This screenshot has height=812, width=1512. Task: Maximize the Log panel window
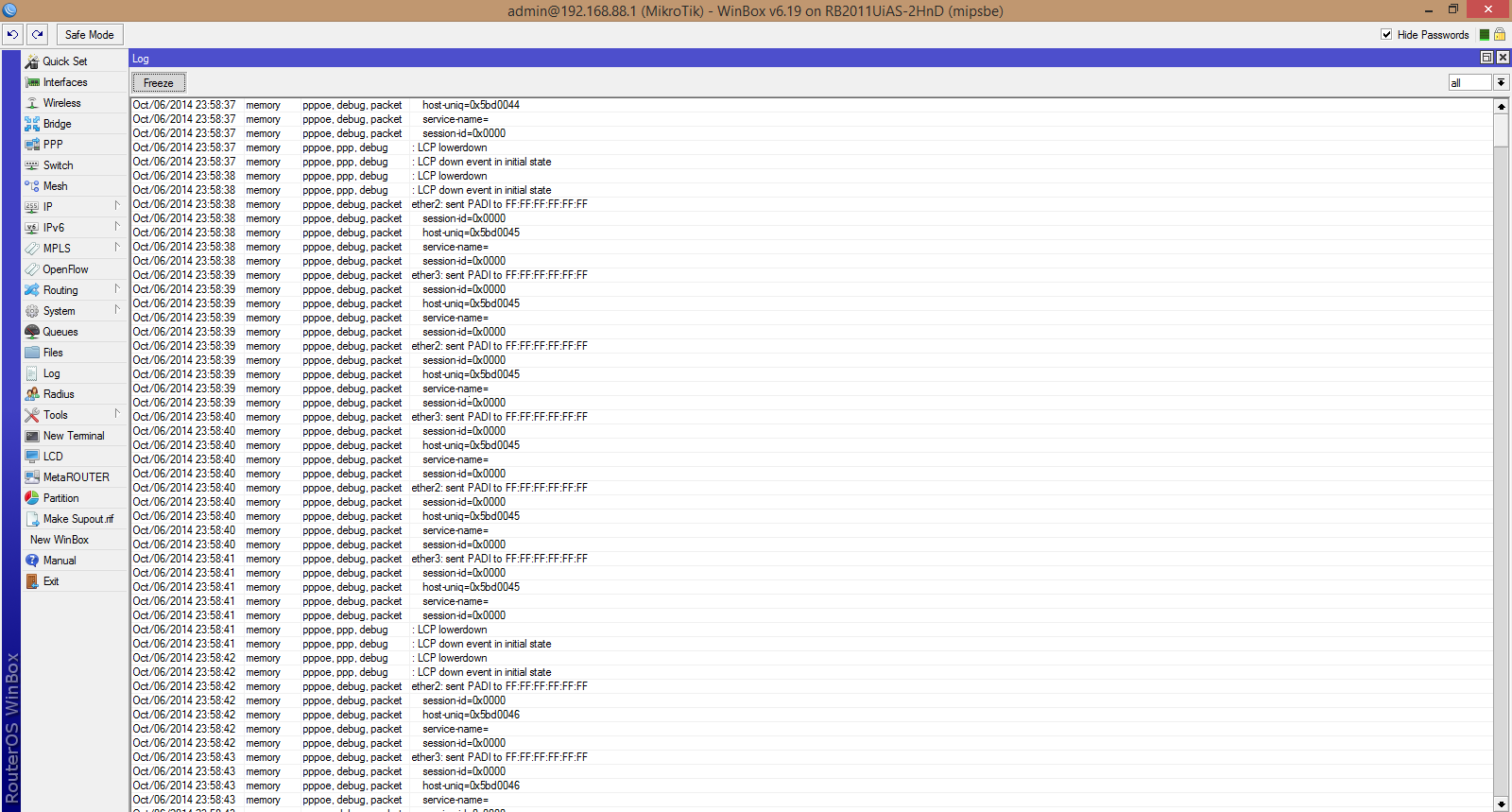pyautogui.click(x=1486, y=58)
